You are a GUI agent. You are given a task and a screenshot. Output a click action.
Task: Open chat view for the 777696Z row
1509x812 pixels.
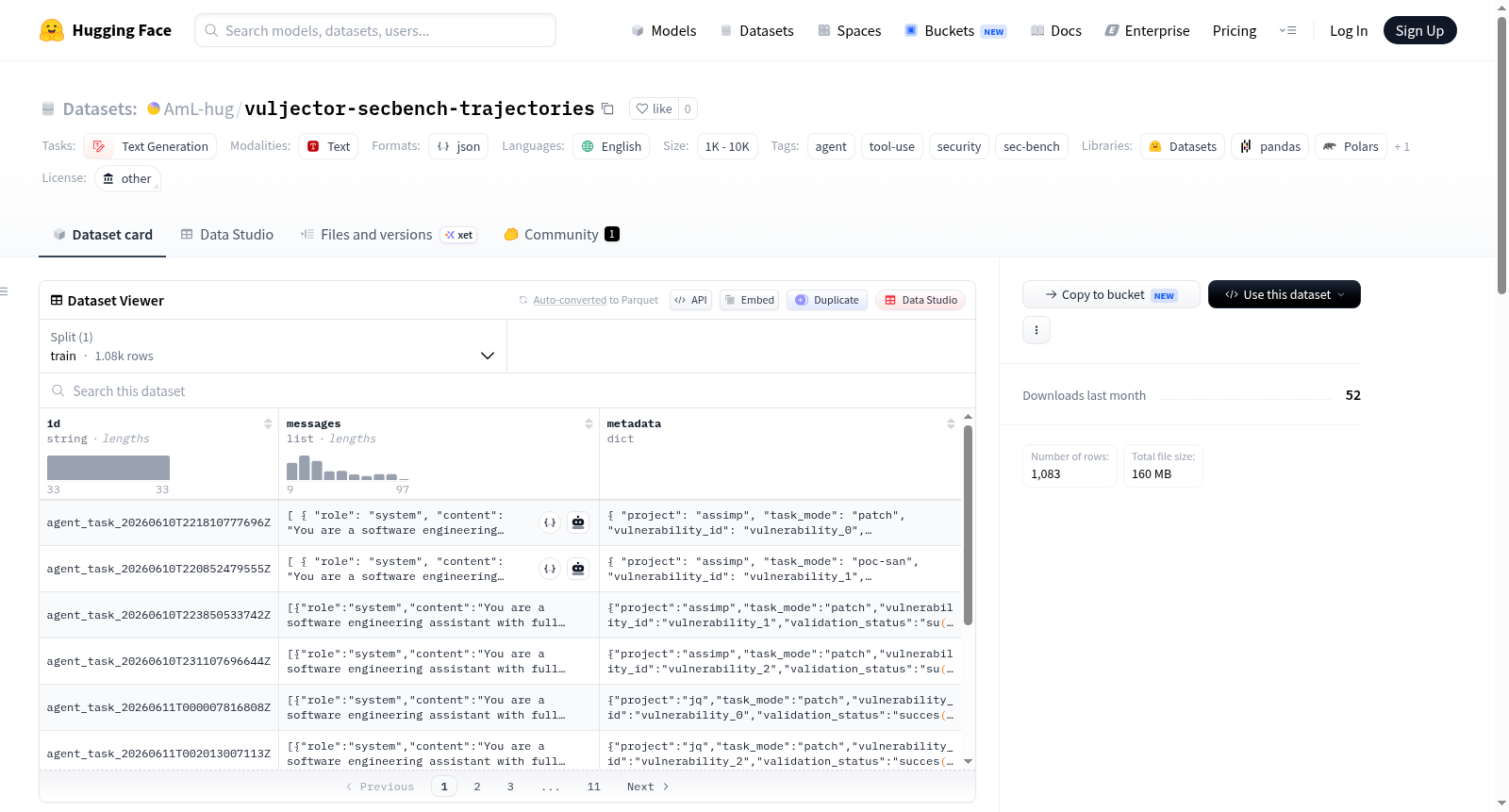pyautogui.click(x=578, y=522)
